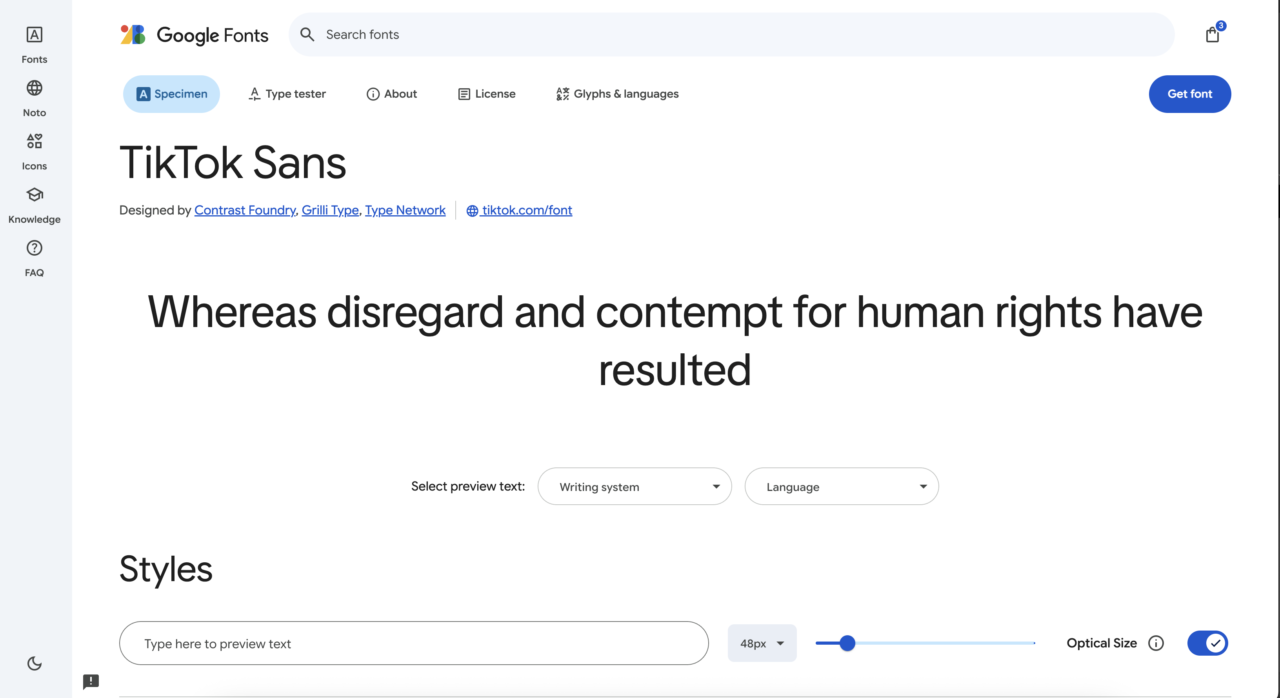Image resolution: width=1280 pixels, height=698 pixels.
Task: Open the Language dropdown
Action: 842,486
